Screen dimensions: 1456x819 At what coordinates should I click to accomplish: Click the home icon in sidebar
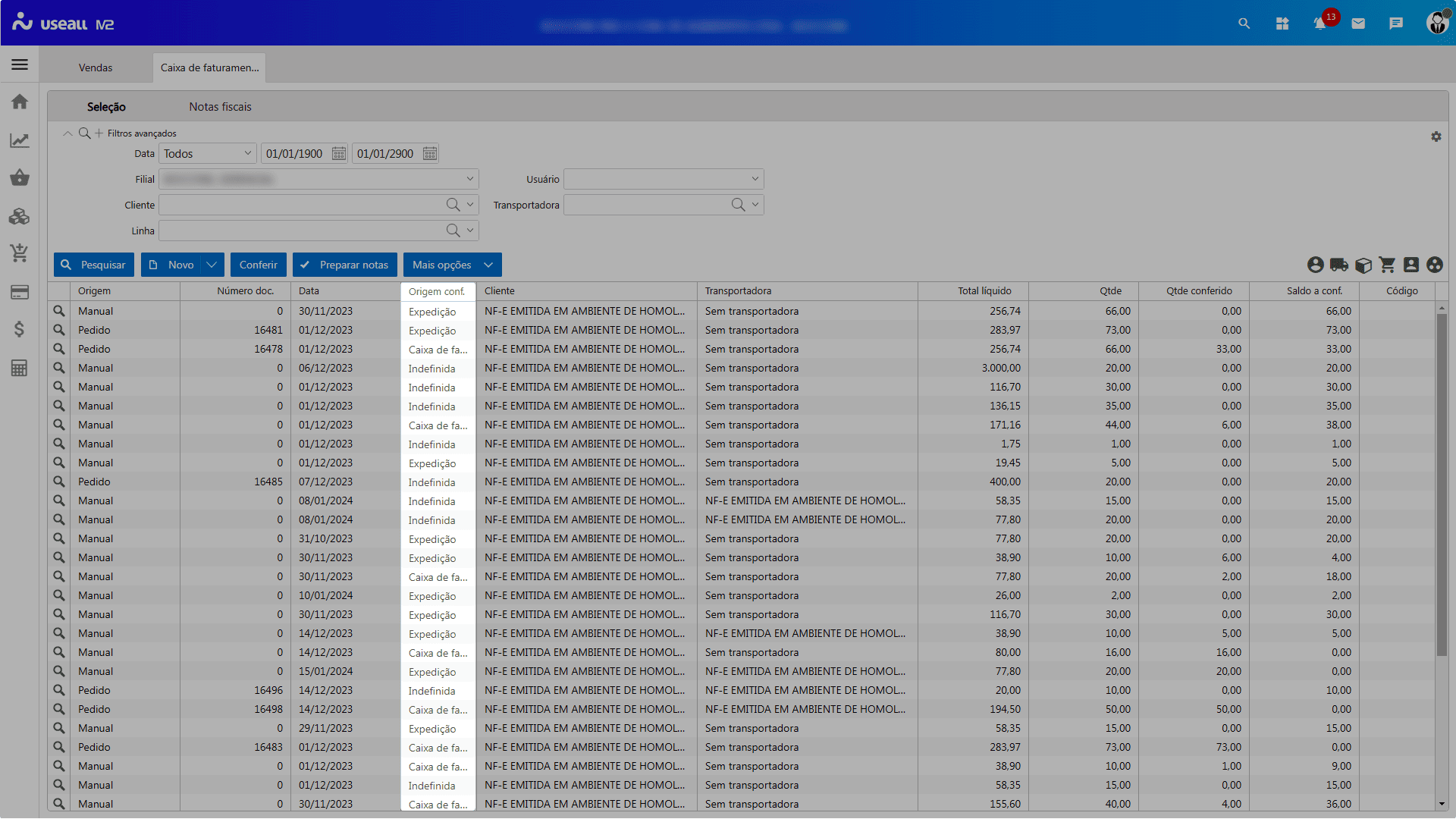tap(20, 102)
